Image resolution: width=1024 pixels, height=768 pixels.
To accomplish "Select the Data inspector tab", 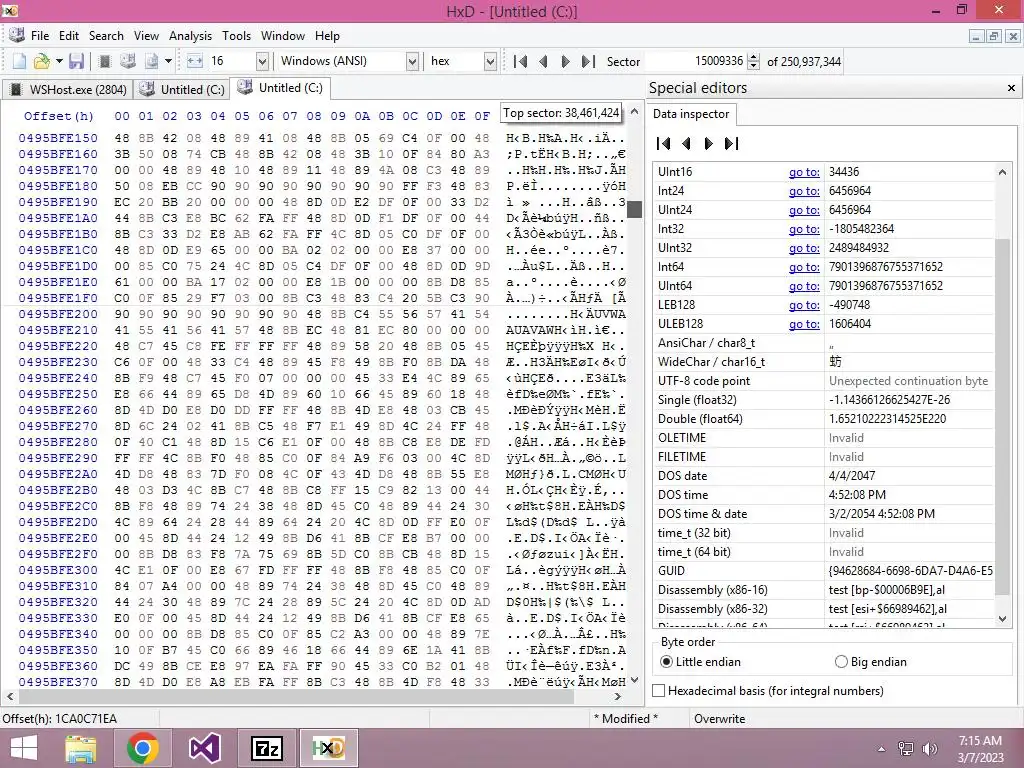I will tap(691, 114).
